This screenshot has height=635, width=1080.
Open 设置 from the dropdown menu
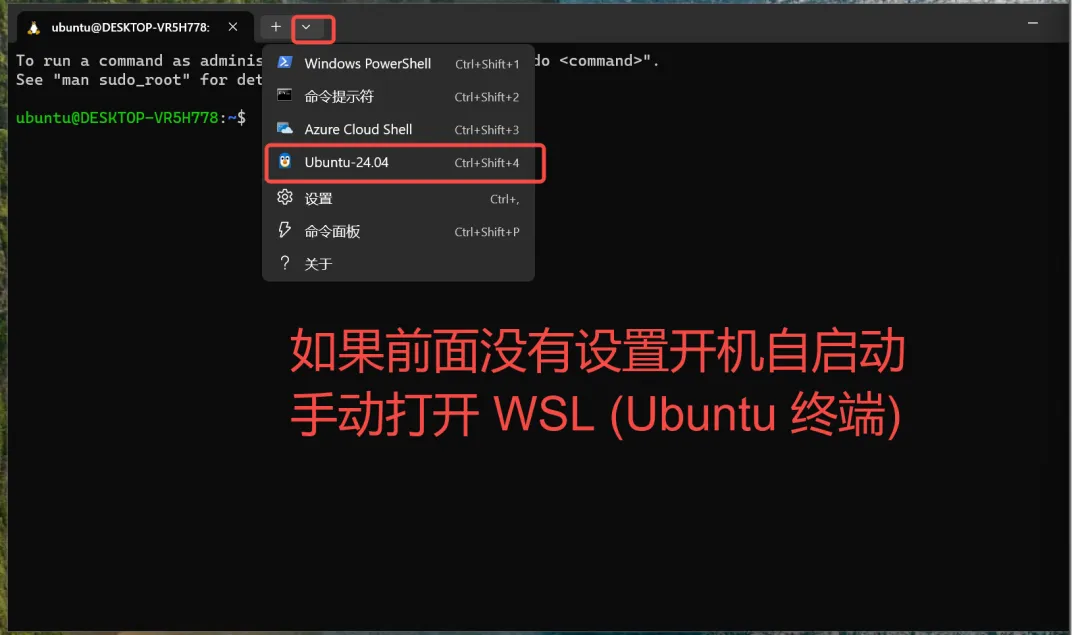coord(398,198)
